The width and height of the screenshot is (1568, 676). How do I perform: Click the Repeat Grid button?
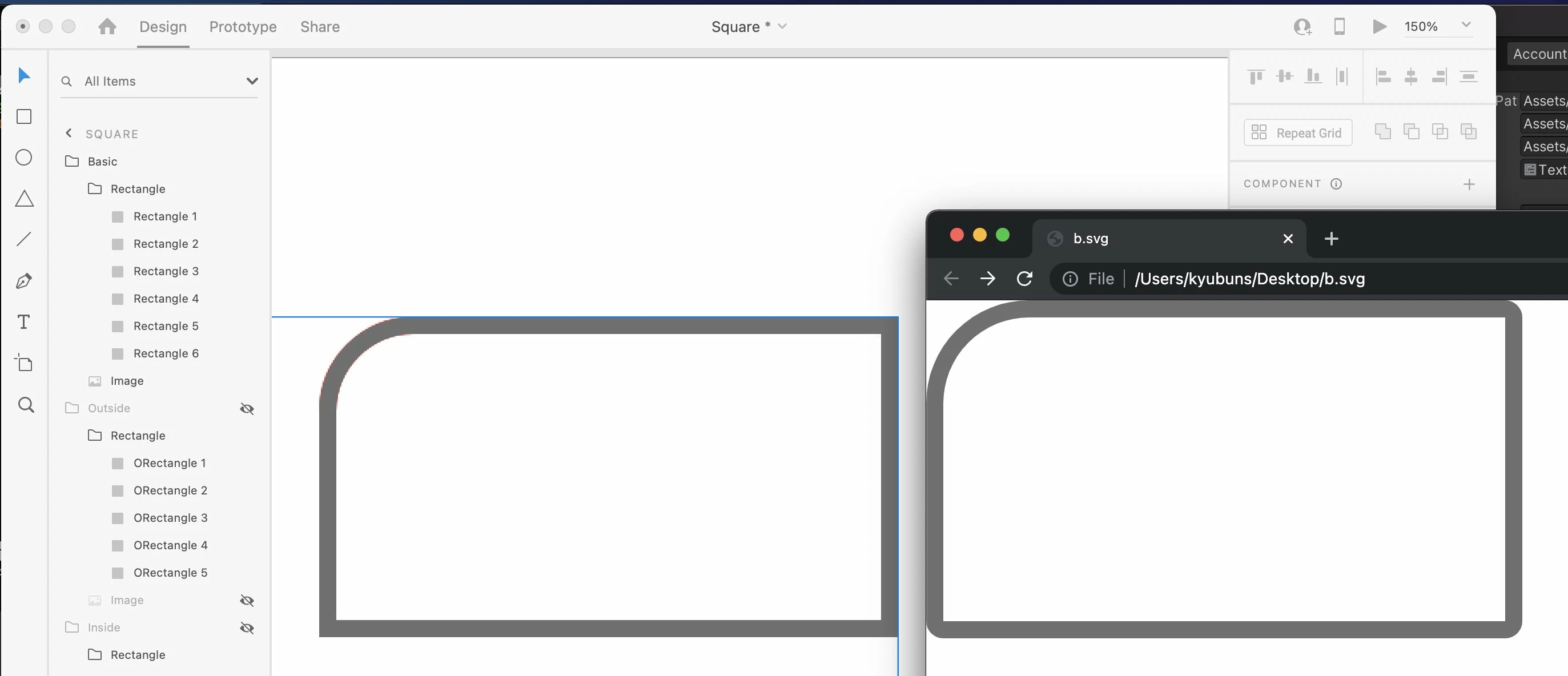click(1297, 132)
